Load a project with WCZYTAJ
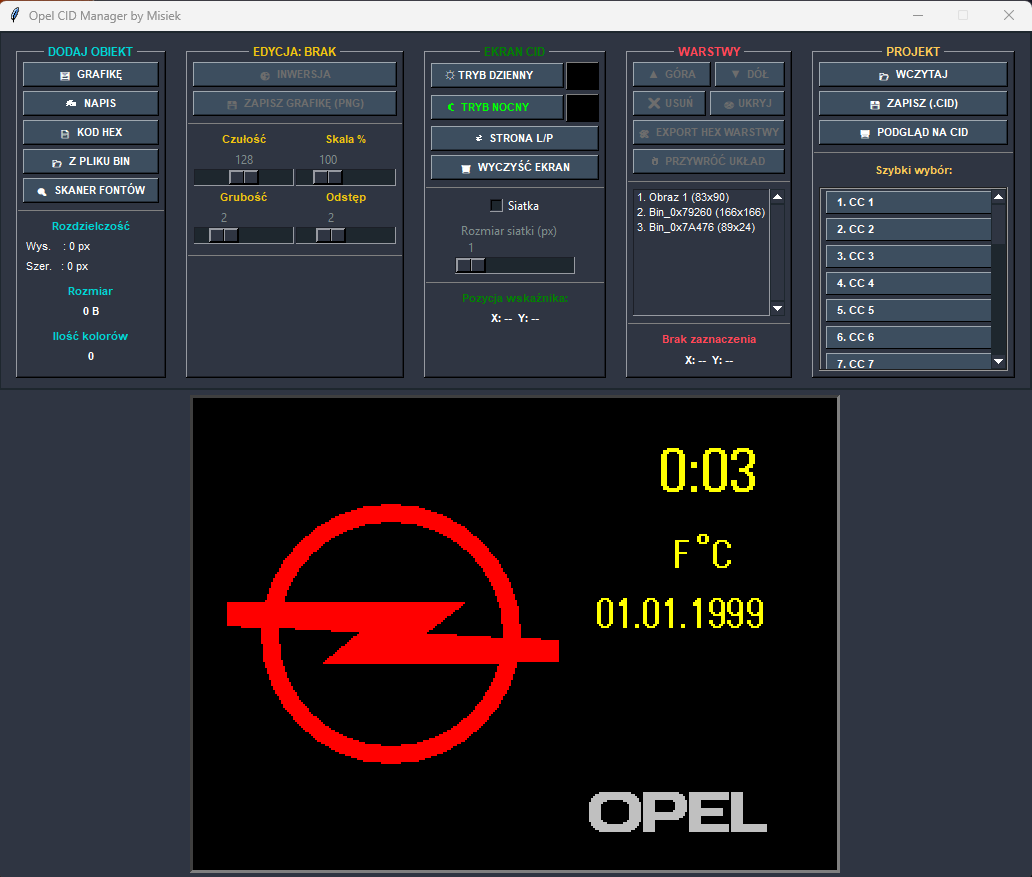Image resolution: width=1032 pixels, height=877 pixels. tap(913, 74)
